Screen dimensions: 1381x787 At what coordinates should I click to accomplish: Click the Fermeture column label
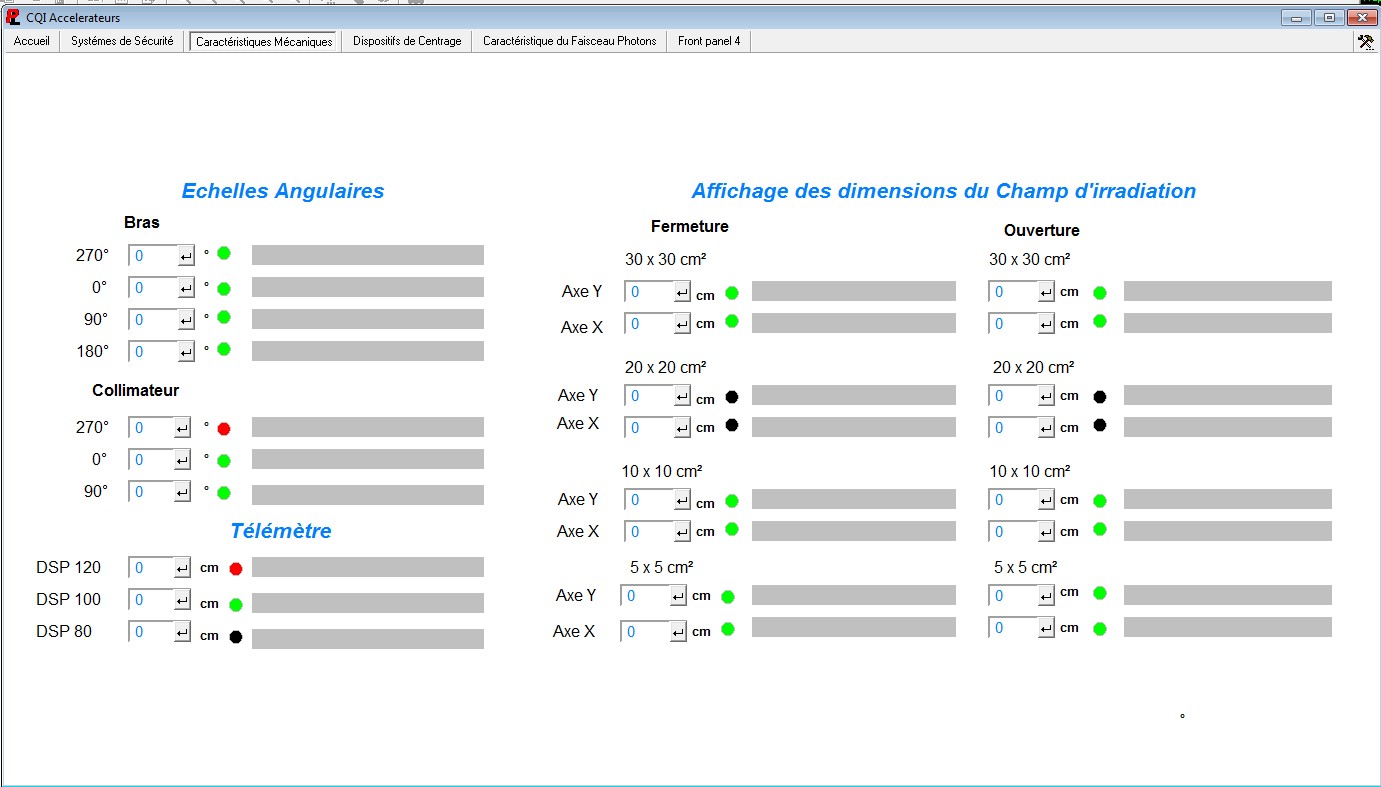tap(690, 226)
